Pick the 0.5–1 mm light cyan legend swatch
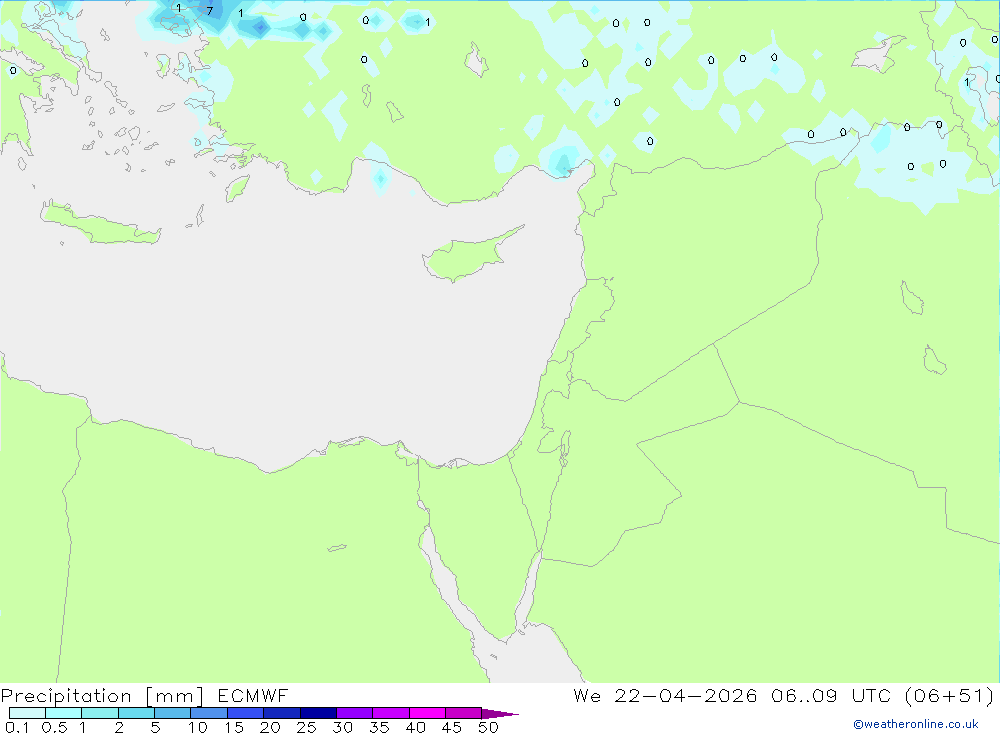This screenshot has width=1000, height=733. [x=64, y=713]
